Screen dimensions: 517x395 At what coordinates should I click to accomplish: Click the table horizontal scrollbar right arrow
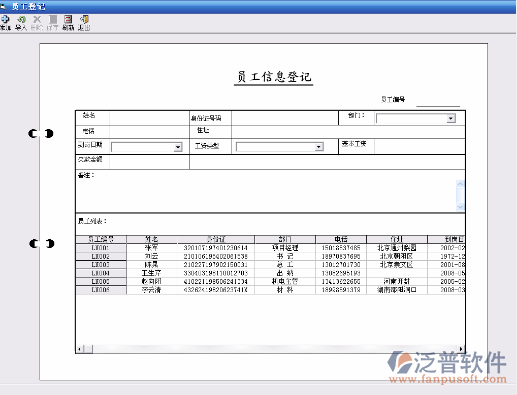click(x=461, y=349)
